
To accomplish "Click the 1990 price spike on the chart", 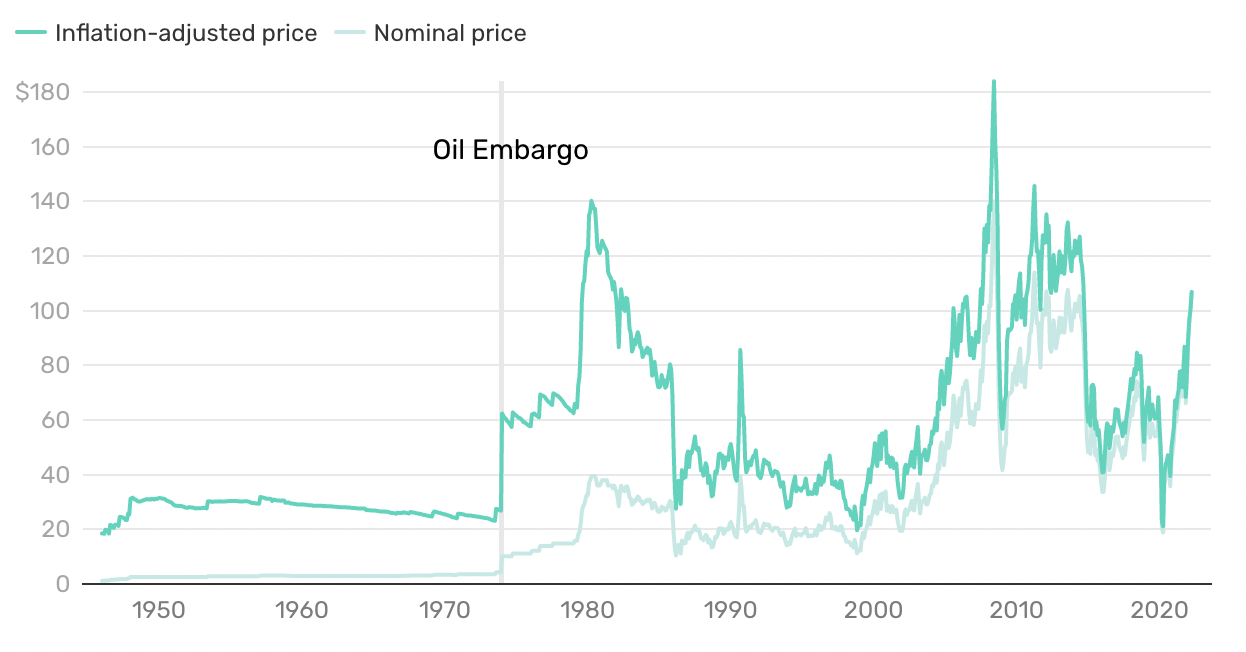I will tap(740, 350).
